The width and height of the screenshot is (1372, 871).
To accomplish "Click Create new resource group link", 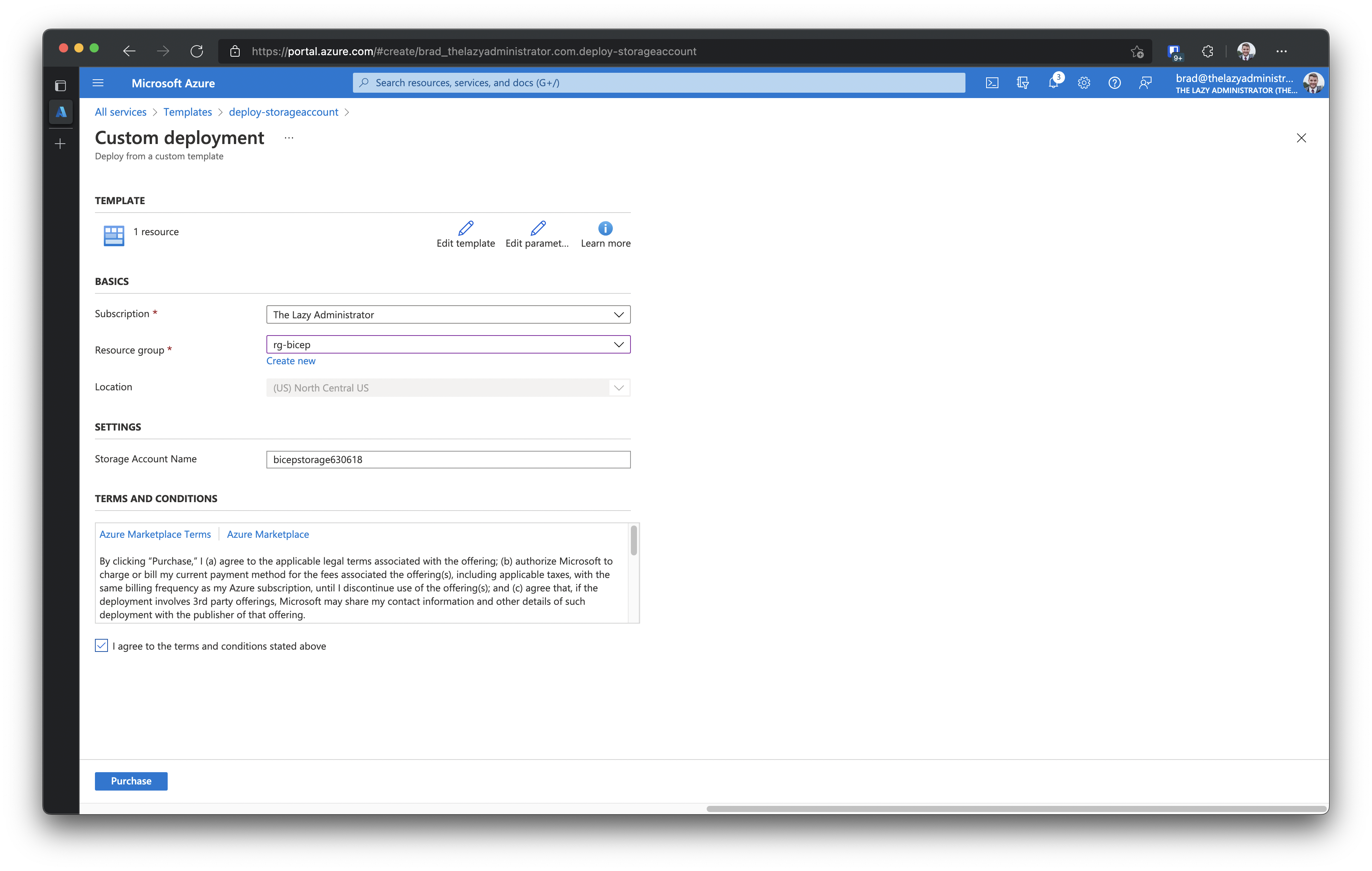I will (291, 361).
